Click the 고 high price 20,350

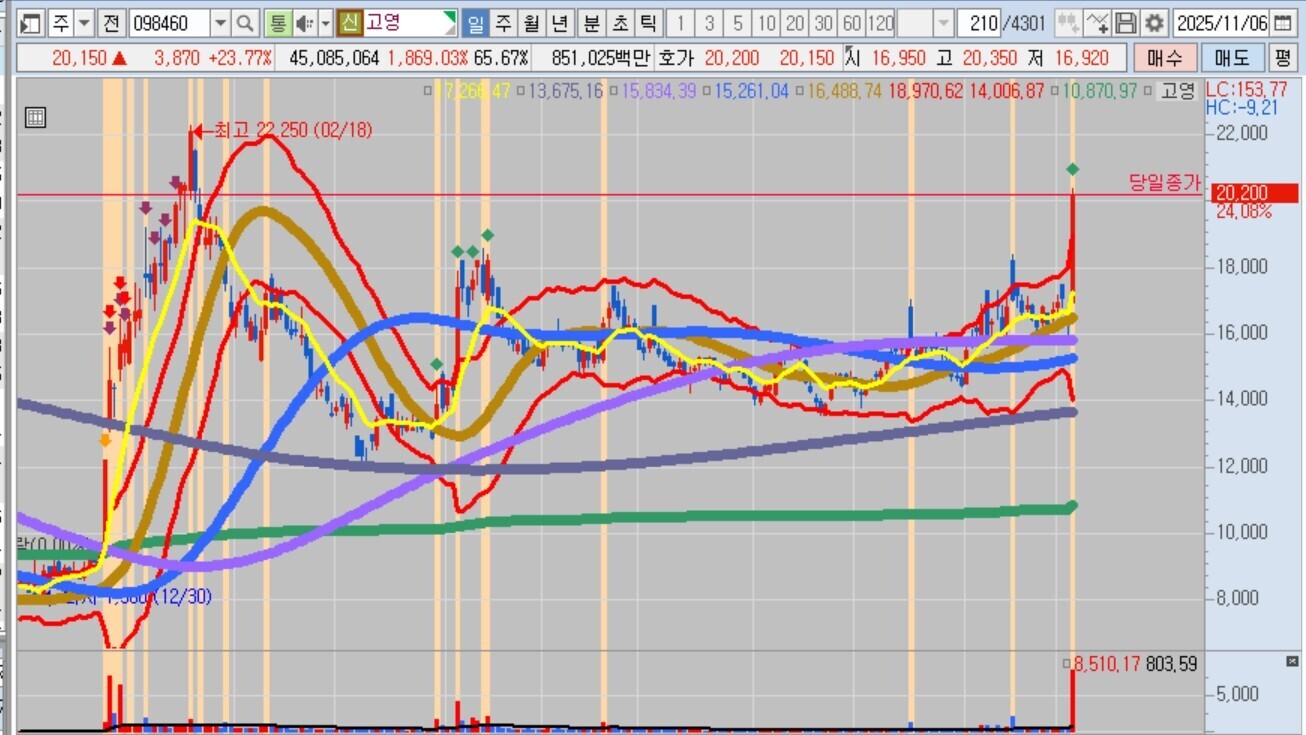coord(991,58)
